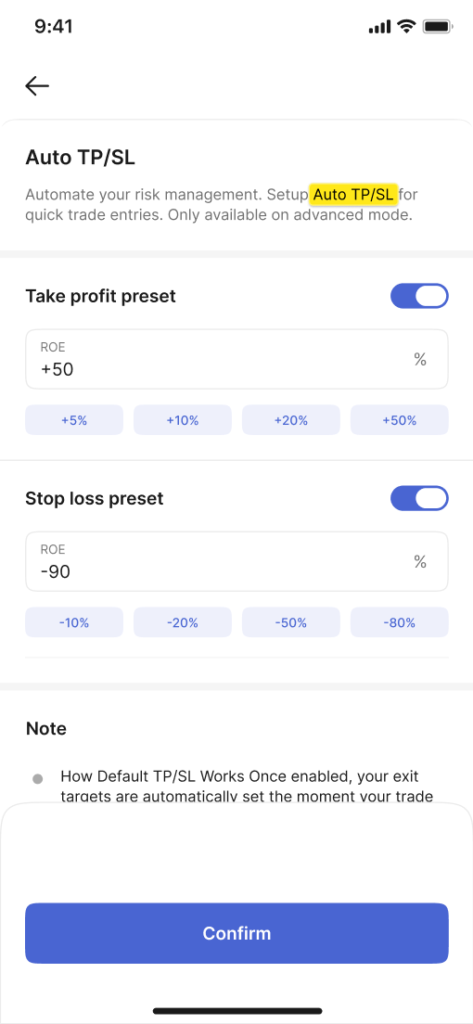Screen dimensions: 473x1024
Task: Select the -10% stop loss preset
Action: (x=74, y=622)
